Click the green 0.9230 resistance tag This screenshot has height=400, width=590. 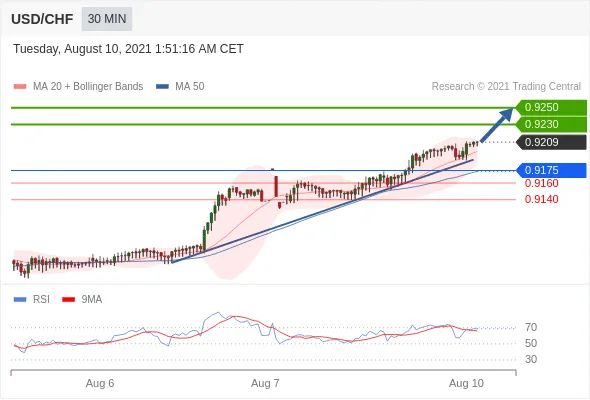(551, 124)
